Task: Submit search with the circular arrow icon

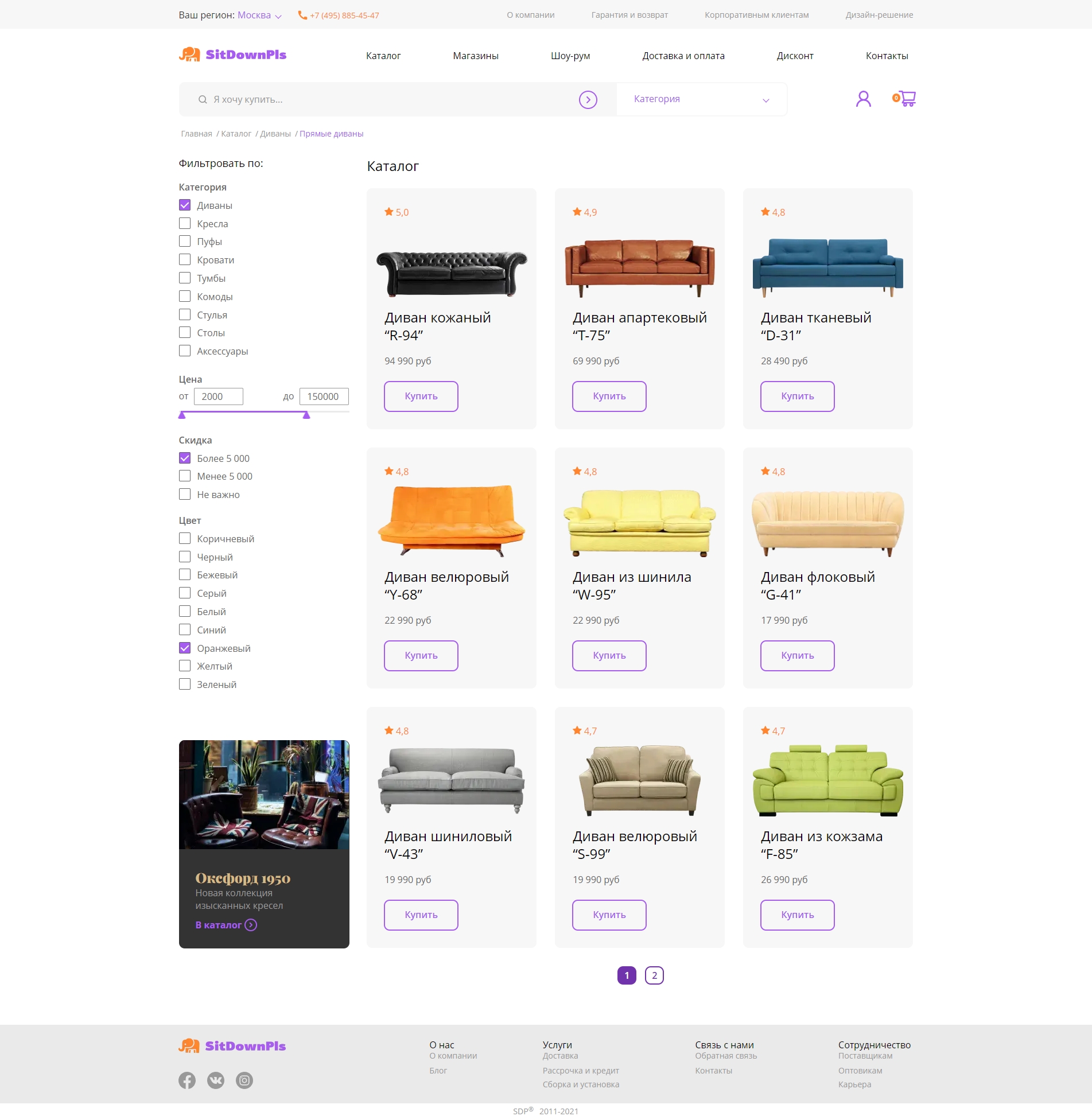Action: (588, 100)
